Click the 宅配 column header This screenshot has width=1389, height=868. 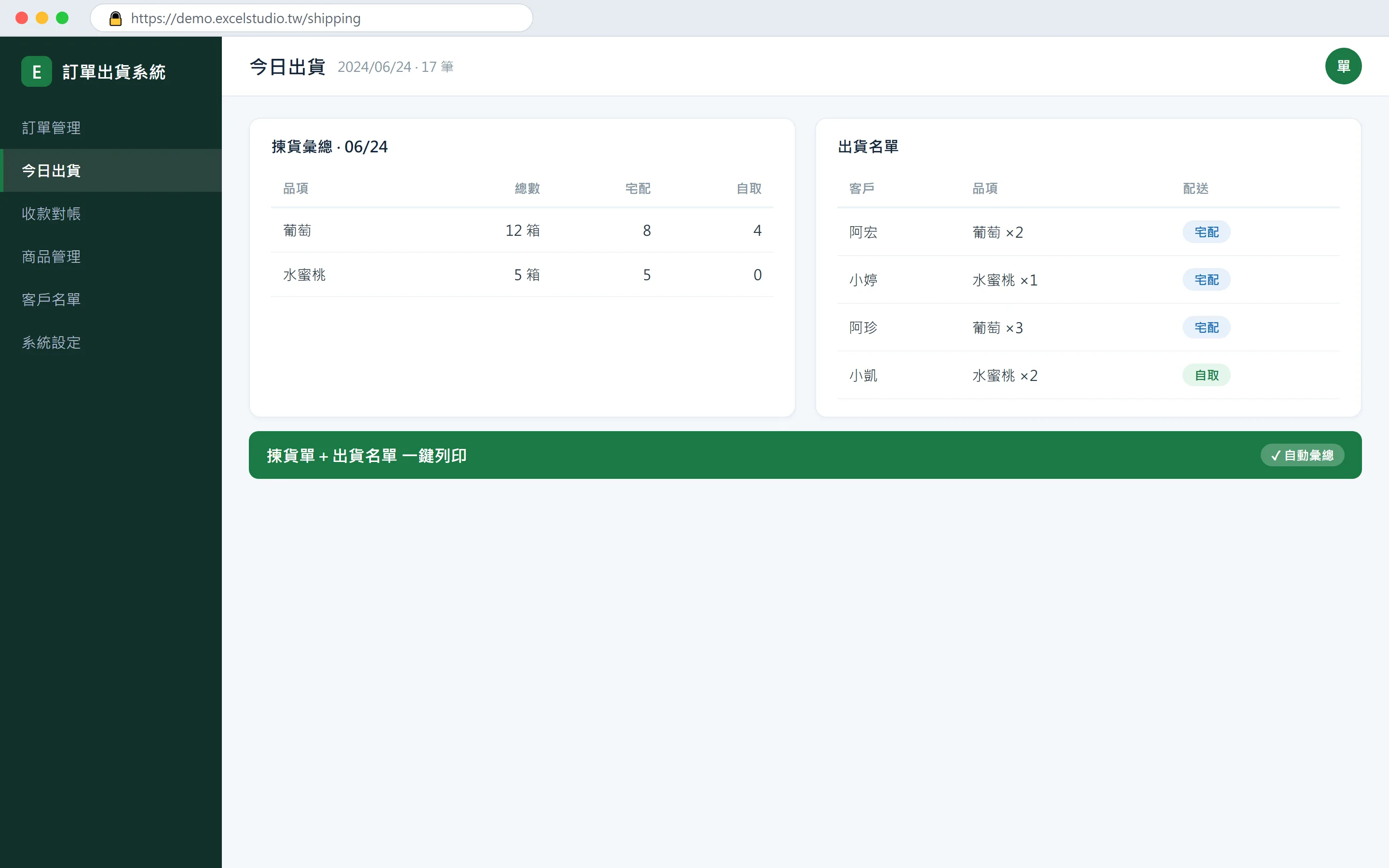(x=638, y=188)
